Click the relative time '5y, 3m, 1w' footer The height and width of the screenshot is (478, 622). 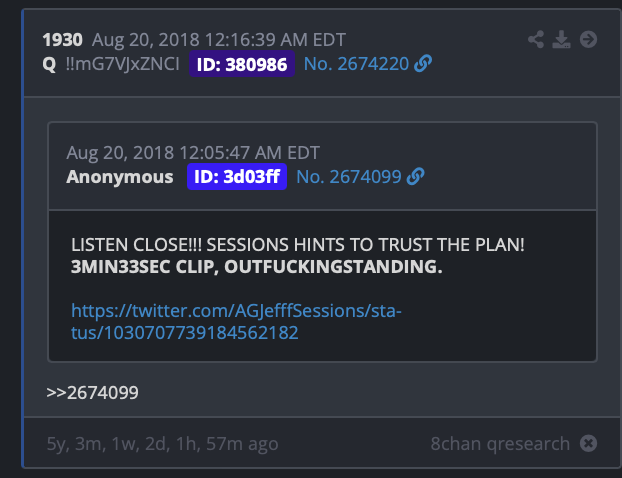pos(162,443)
